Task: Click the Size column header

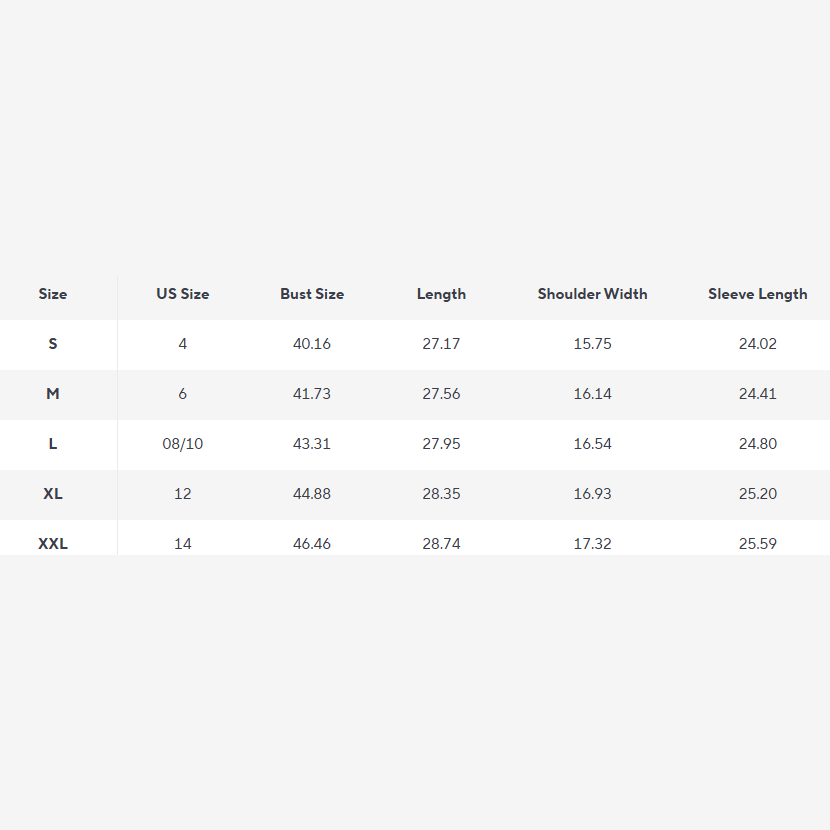Action: (53, 294)
